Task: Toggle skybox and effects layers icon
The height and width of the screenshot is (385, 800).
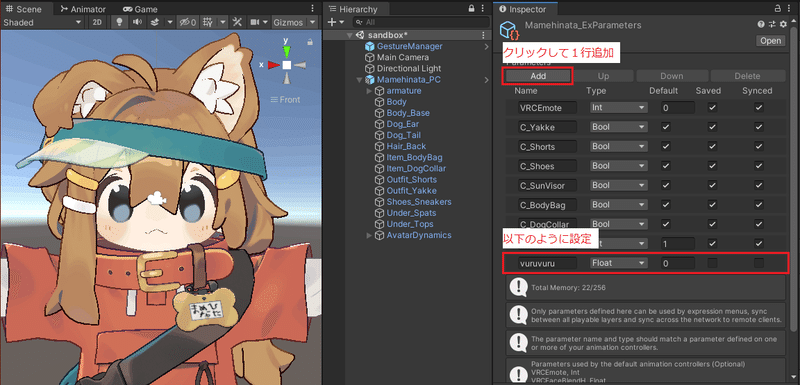Action: (156, 22)
